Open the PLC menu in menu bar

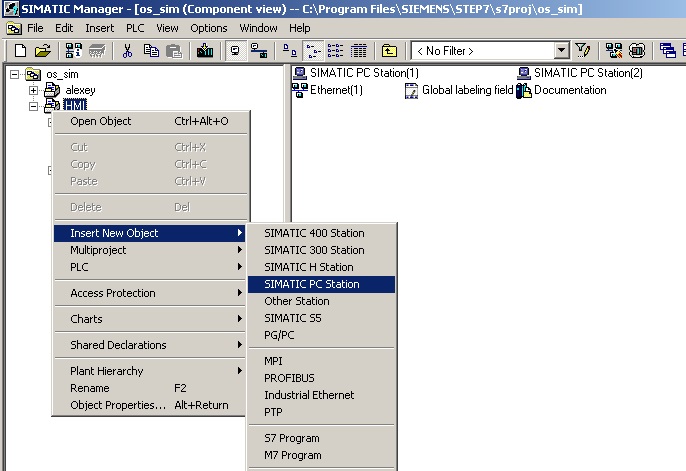[x=135, y=28]
